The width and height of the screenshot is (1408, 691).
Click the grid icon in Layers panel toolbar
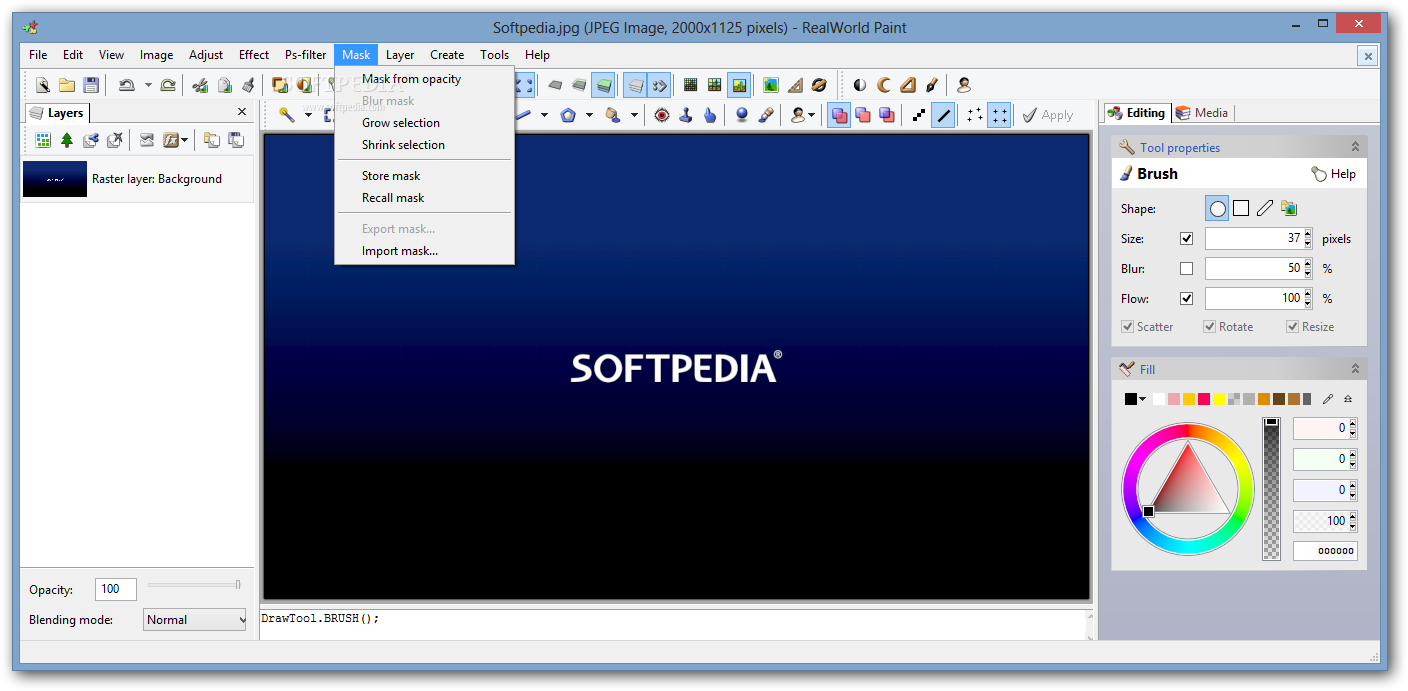point(43,140)
